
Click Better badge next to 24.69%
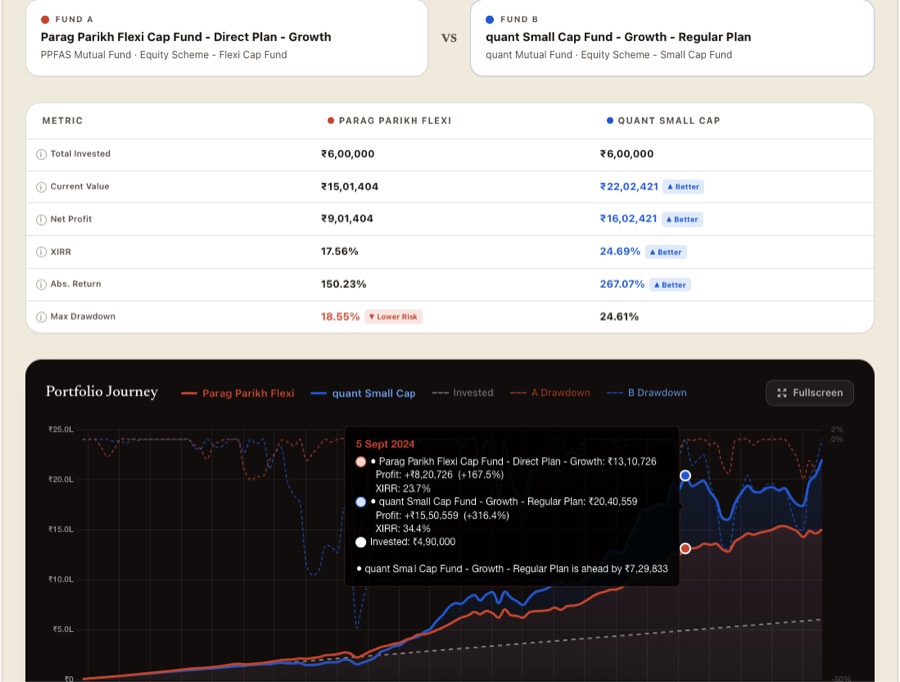[666, 252]
